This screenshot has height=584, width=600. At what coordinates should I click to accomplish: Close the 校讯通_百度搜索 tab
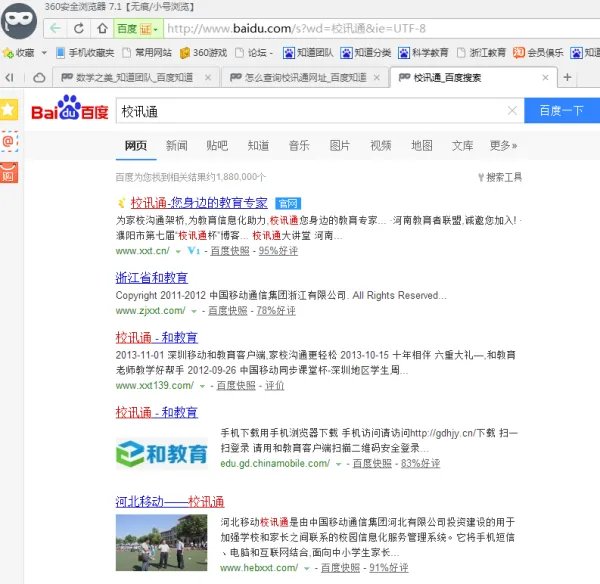546,78
